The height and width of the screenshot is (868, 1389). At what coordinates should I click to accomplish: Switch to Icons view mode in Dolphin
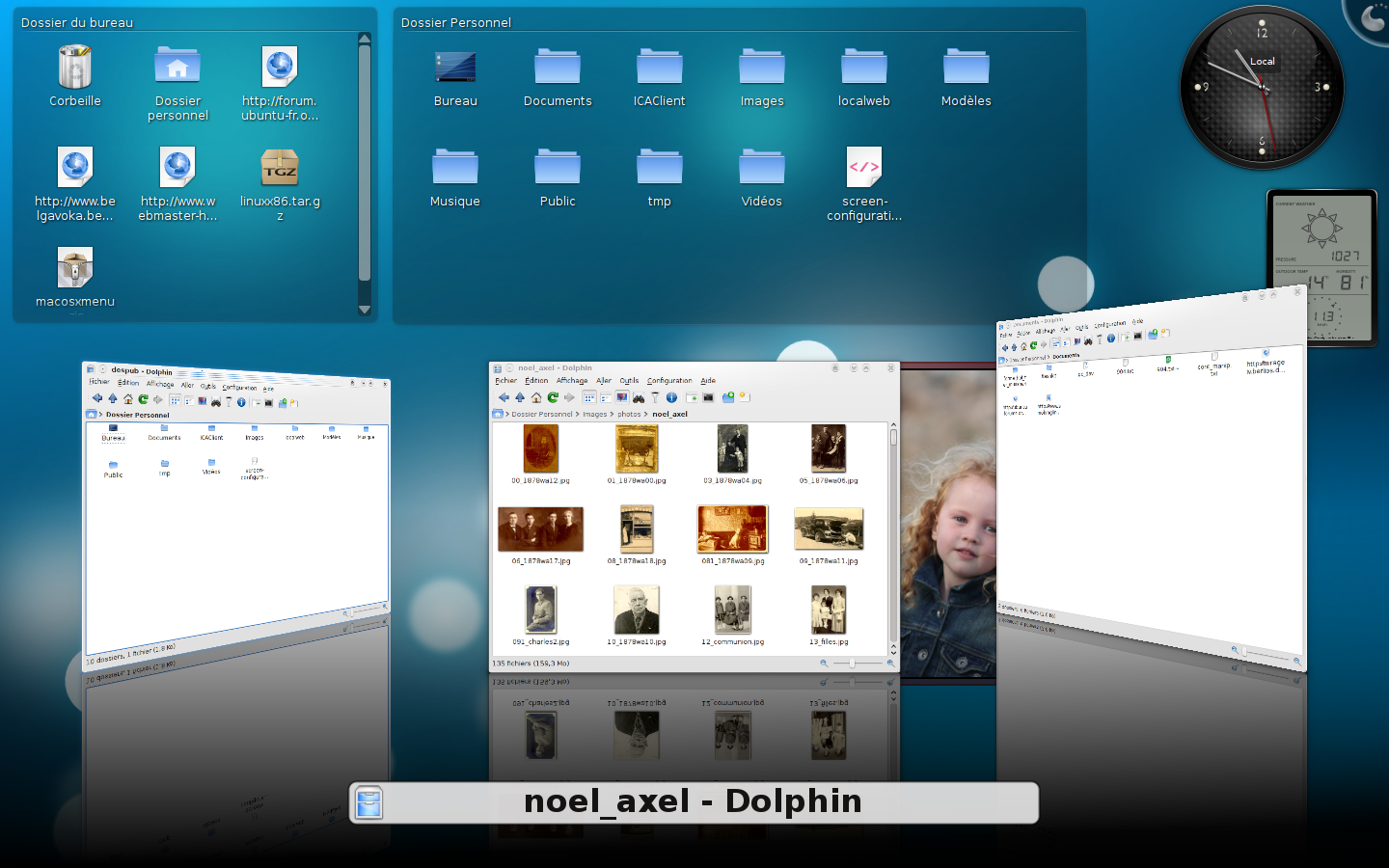[588, 397]
